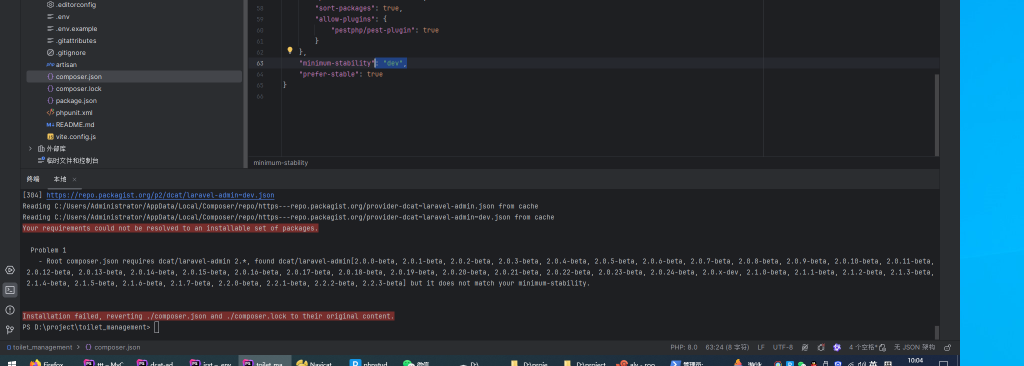Switch to the 终端 terminal tab

pyautogui.click(x=33, y=179)
